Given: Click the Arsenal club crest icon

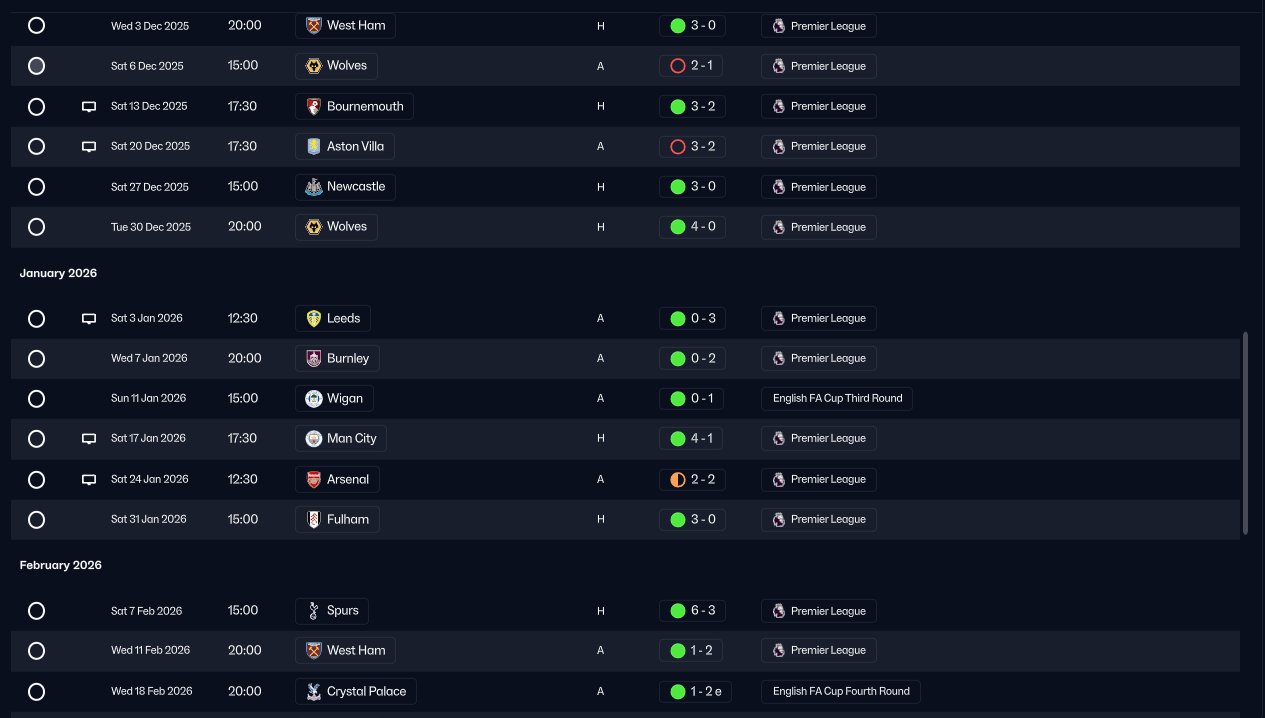Looking at the screenshot, I should point(314,479).
